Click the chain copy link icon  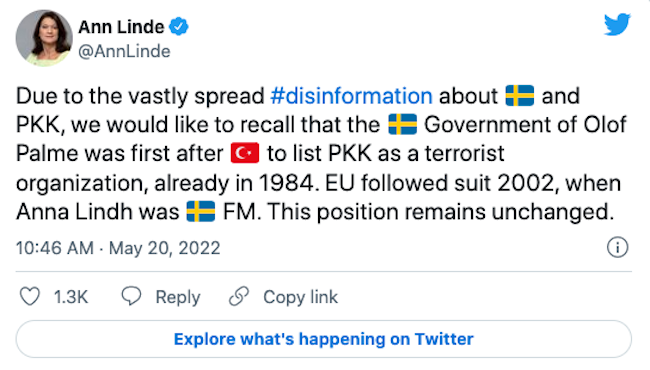(239, 296)
